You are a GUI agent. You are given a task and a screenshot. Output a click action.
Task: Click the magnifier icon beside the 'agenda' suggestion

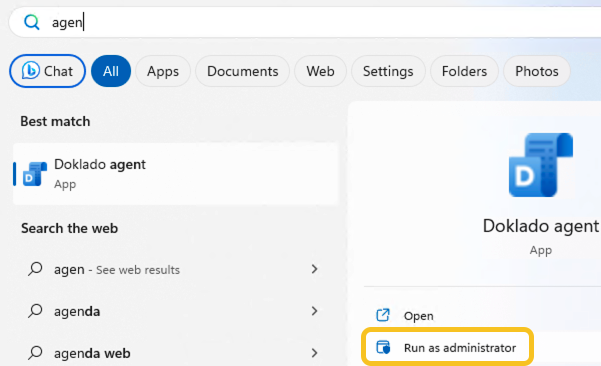(x=35, y=311)
